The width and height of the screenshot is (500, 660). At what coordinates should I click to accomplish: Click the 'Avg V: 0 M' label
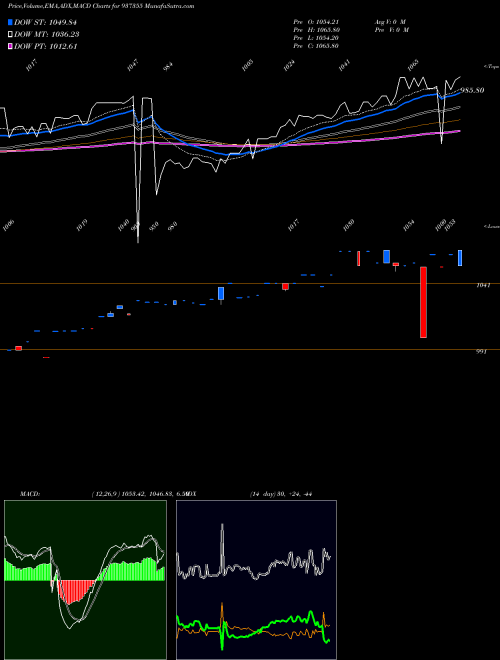pyautogui.click(x=390, y=21)
